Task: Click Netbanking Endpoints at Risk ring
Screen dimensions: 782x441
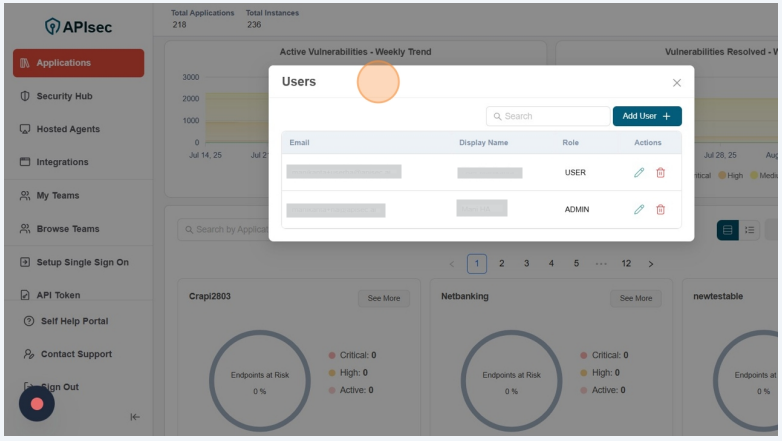Action: (511, 381)
